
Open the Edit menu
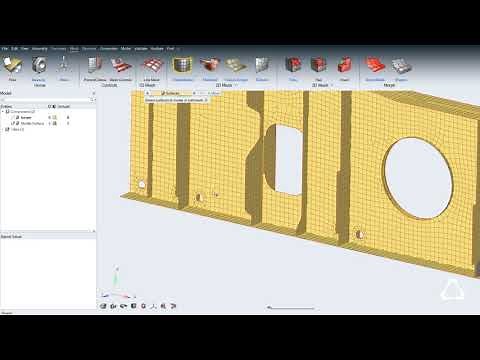pos(14,49)
